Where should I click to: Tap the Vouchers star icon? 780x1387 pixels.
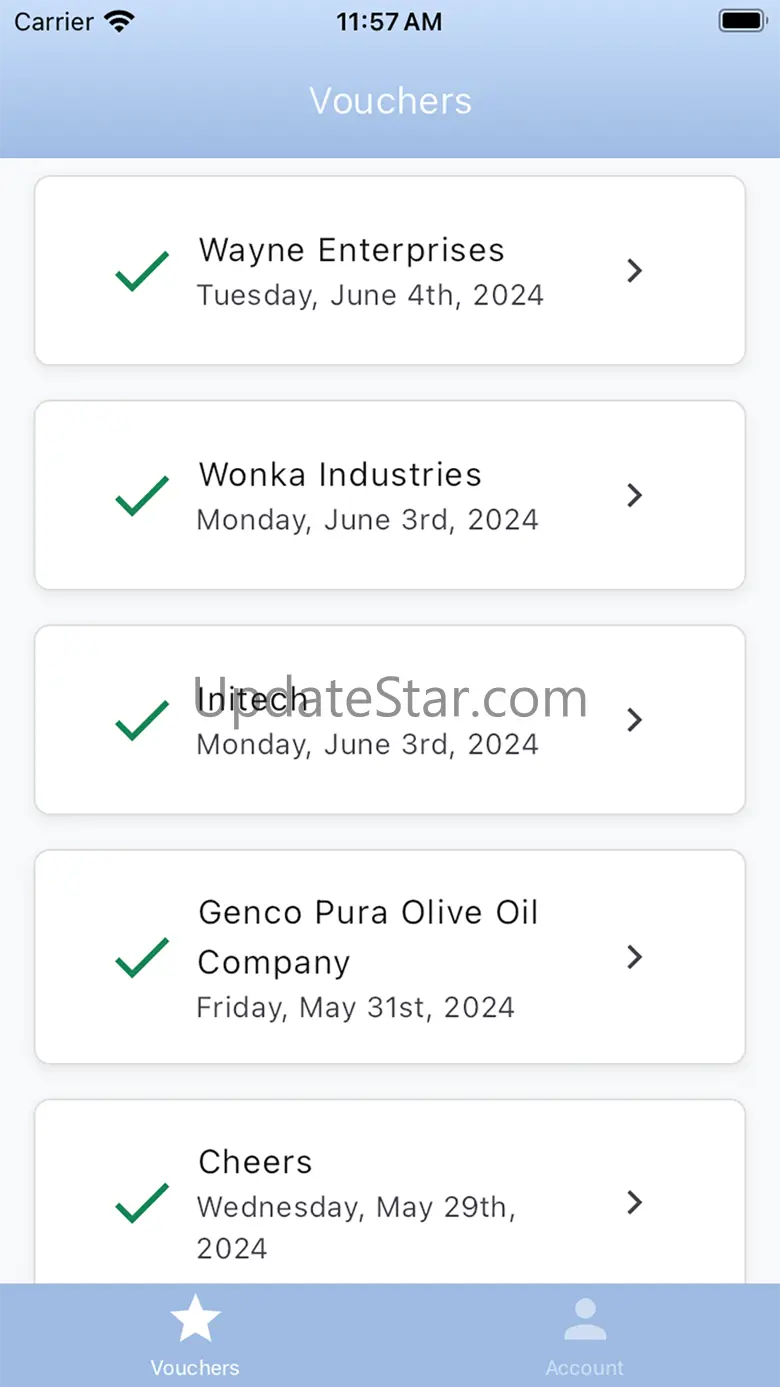click(195, 1318)
